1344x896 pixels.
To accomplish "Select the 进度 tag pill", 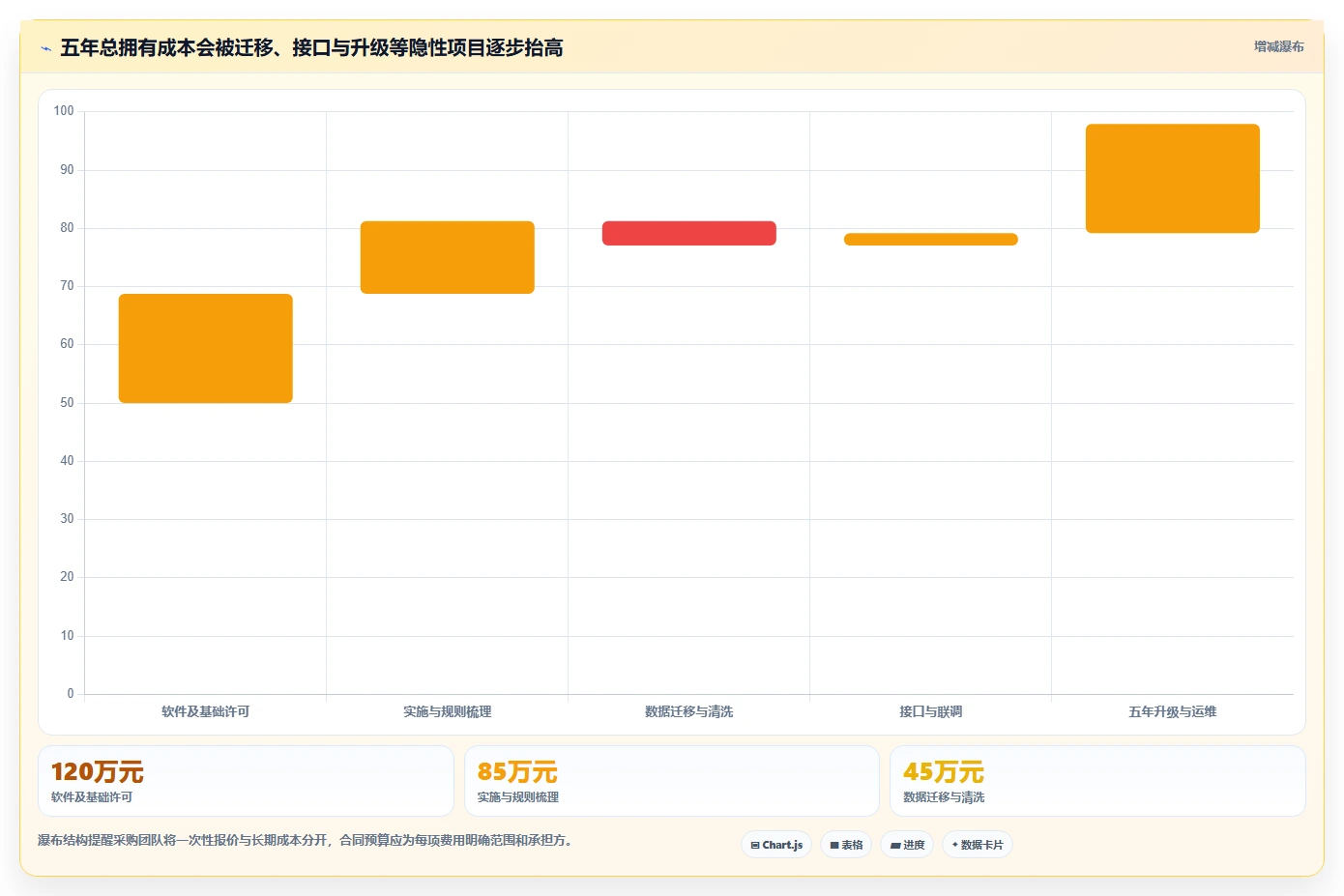I will click(x=907, y=845).
